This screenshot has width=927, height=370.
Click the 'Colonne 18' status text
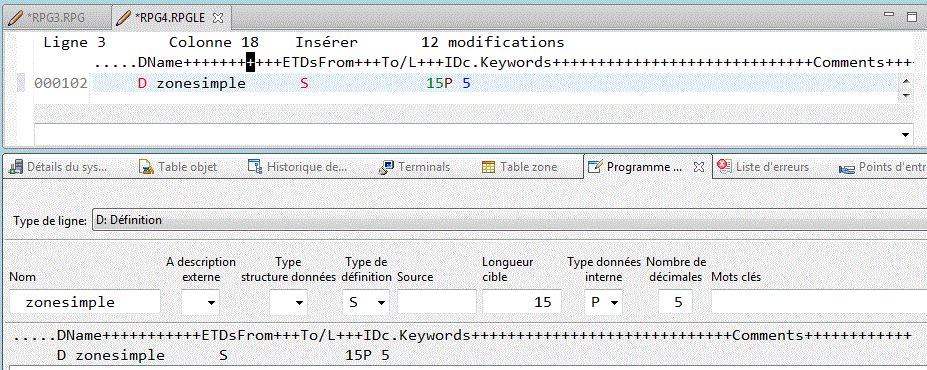coord(214,43)
